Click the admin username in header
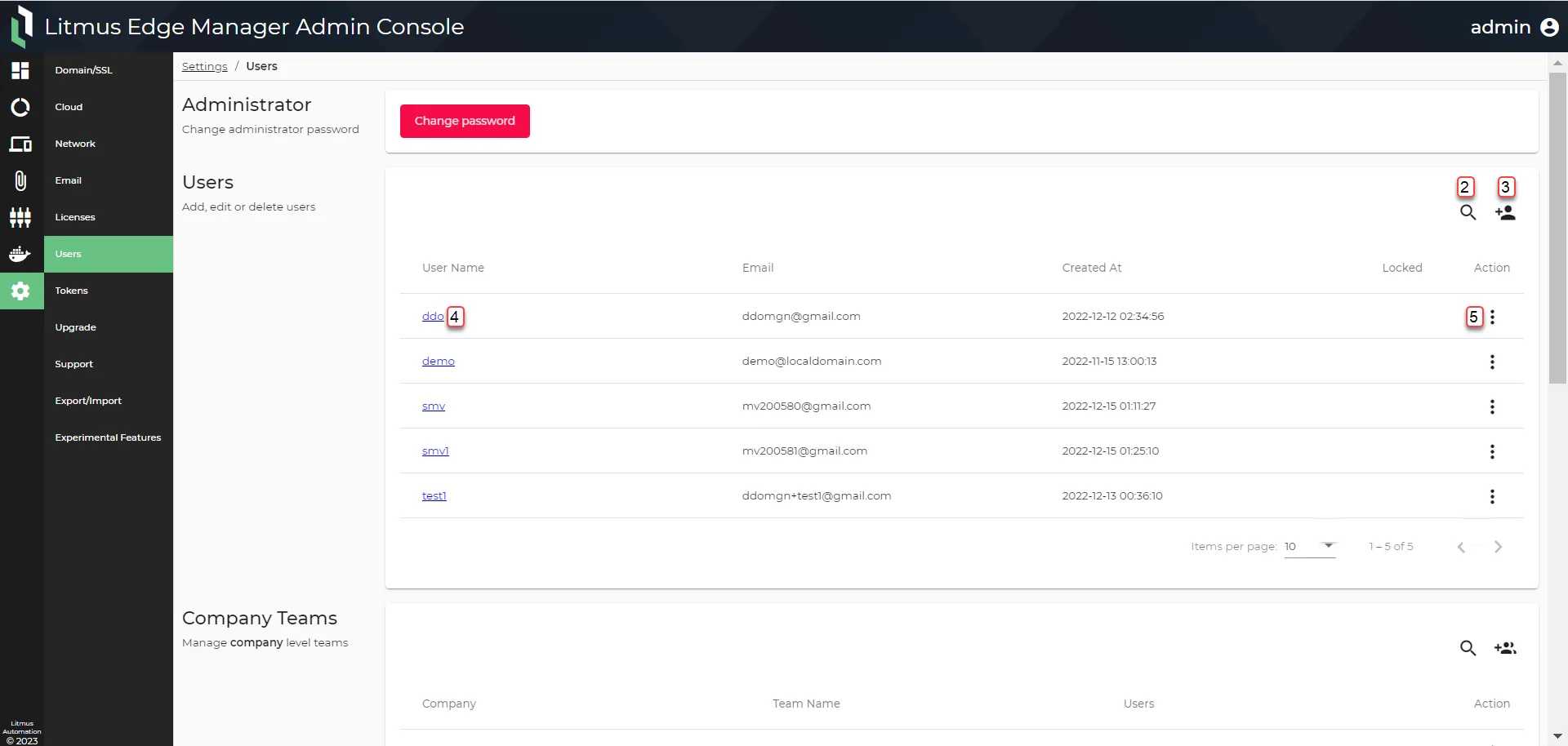This screenshot has width=1568, height=746. point(1500,27)
